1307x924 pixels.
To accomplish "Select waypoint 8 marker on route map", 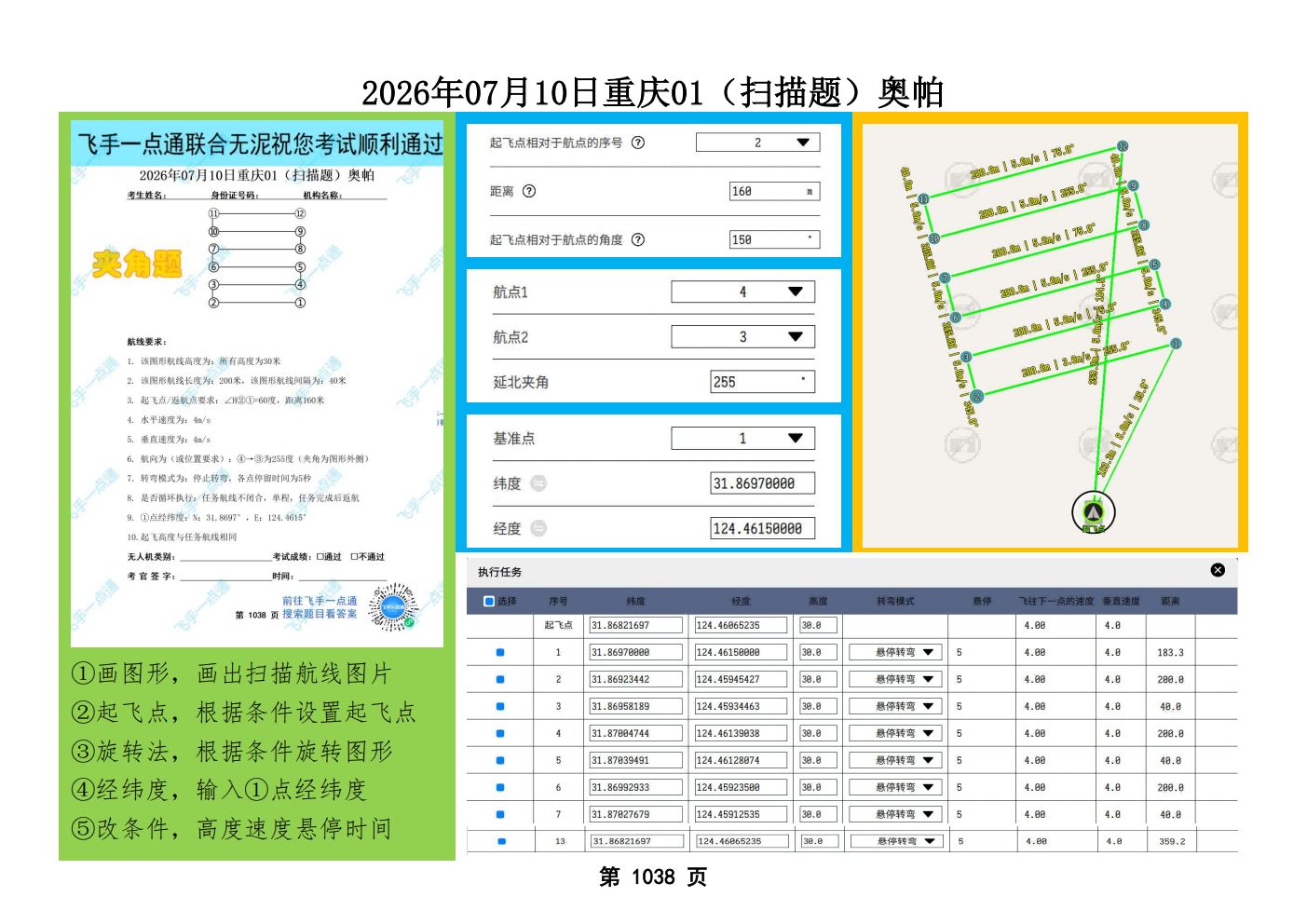I will tap(1144, 225).
